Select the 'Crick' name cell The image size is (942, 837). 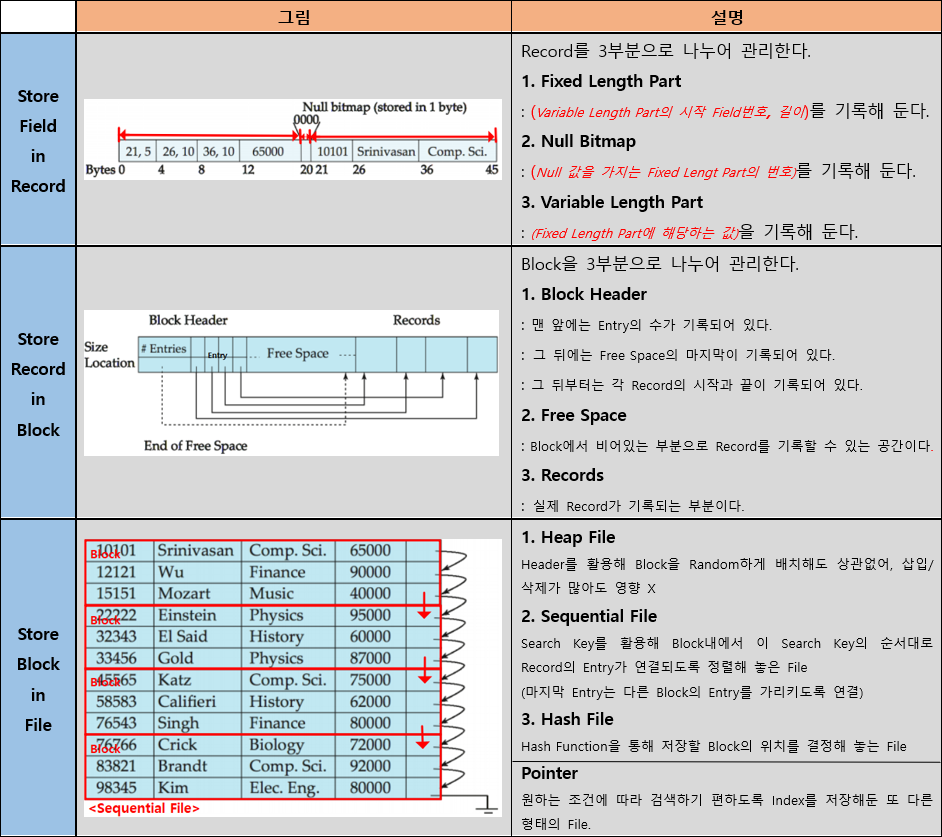click(198, 745)
